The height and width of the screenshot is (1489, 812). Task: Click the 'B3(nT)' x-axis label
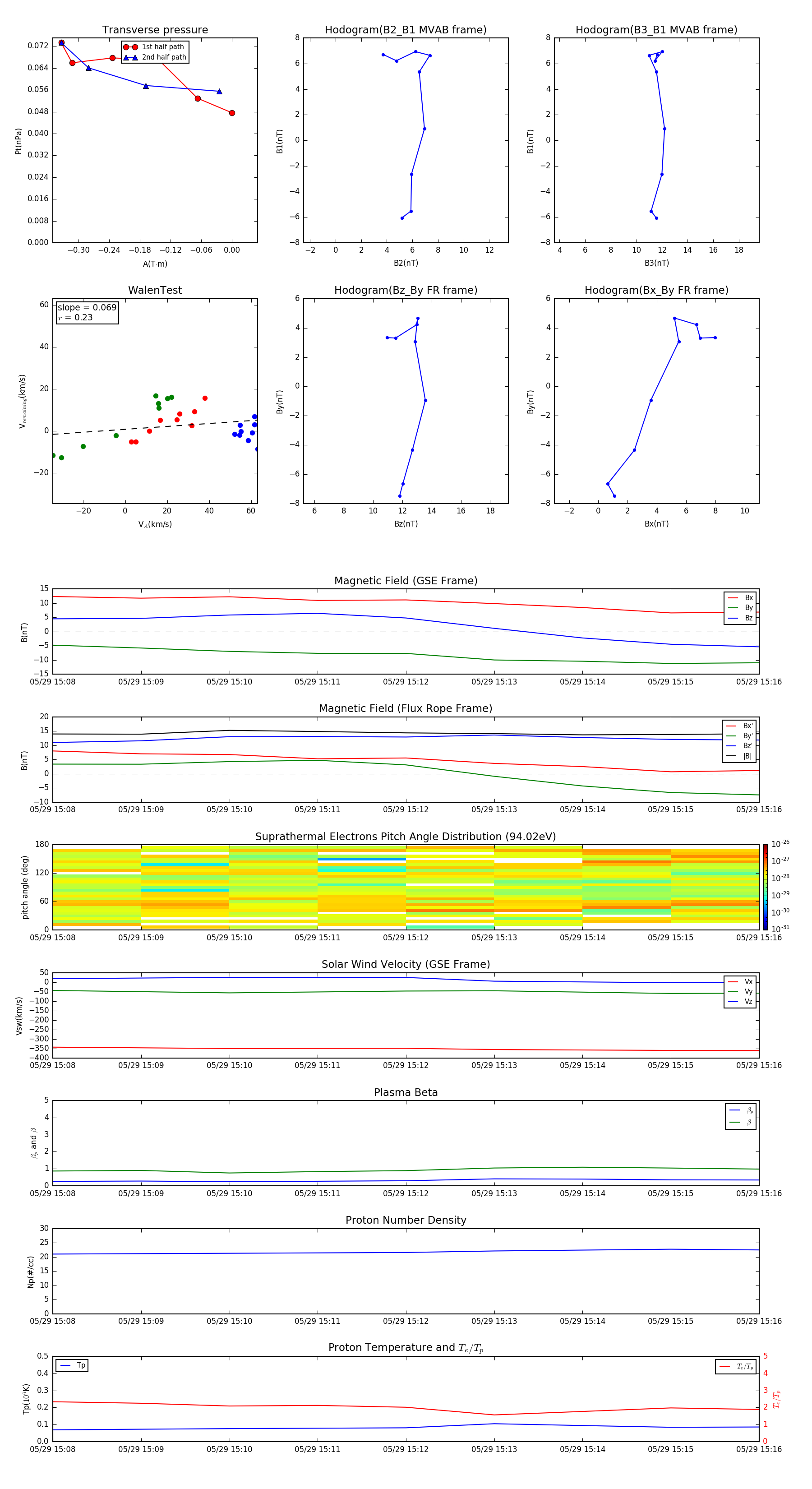(x=656, y=263)
